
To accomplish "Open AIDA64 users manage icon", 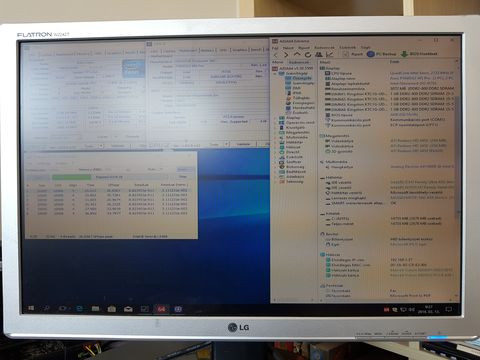I will (319, 54).
